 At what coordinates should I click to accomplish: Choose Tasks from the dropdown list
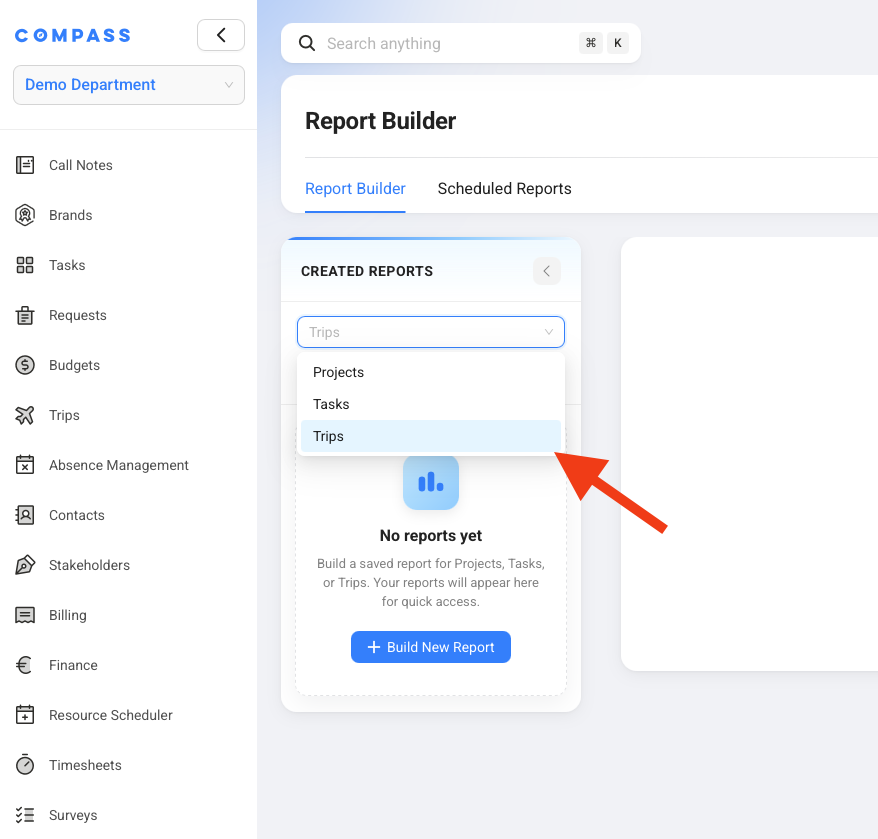click(x=431, y=404)
